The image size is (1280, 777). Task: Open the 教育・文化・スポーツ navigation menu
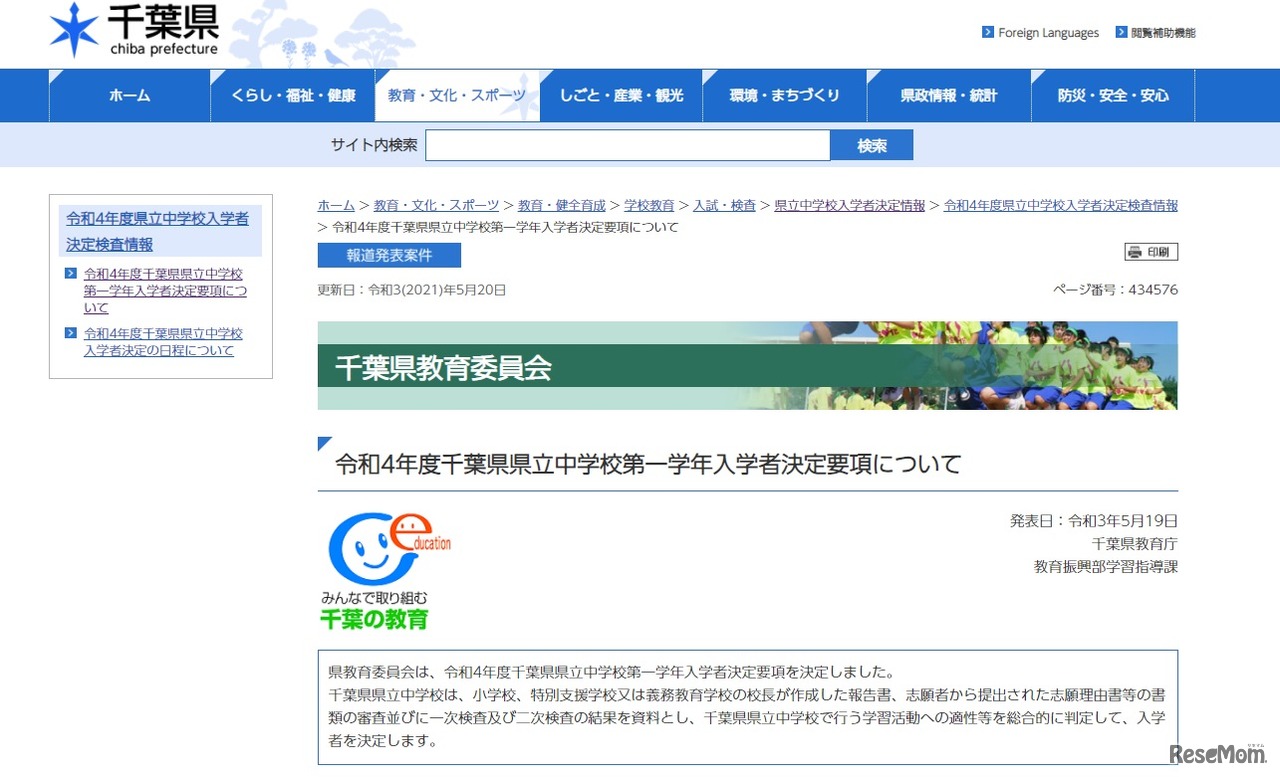(457, 94)
